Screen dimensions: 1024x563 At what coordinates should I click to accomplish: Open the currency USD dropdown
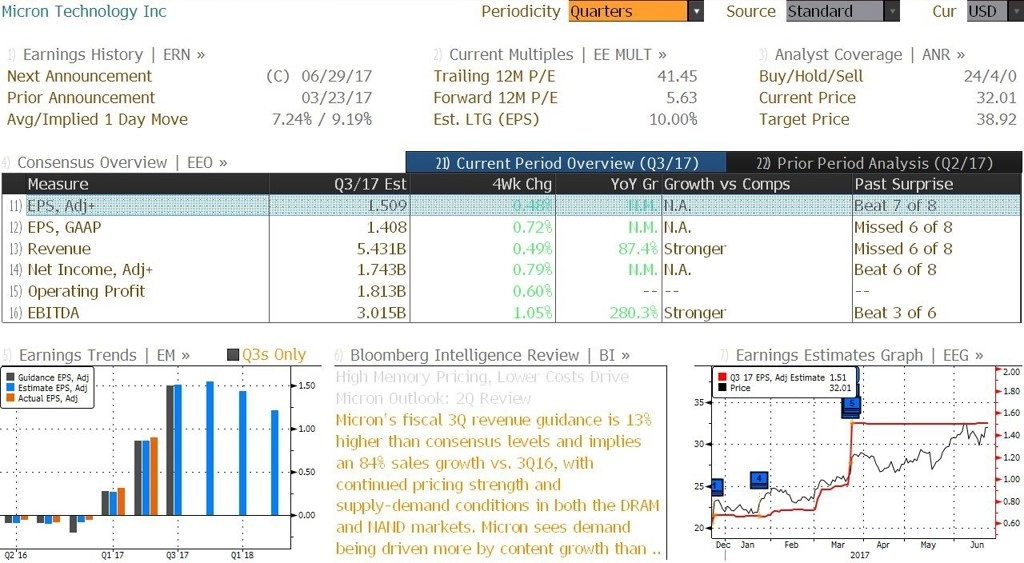coord(995,11)
